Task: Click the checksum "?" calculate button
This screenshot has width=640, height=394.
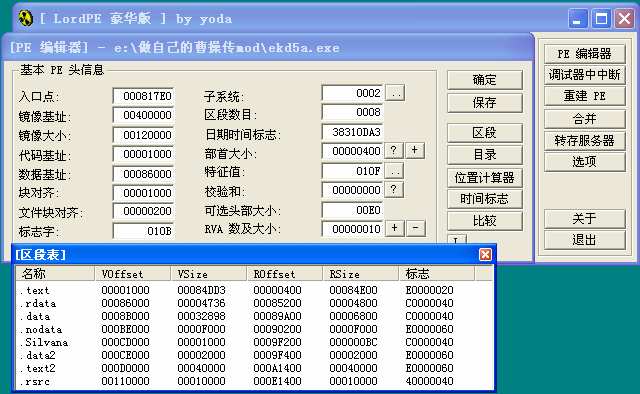Action: [x=393, y=189]
